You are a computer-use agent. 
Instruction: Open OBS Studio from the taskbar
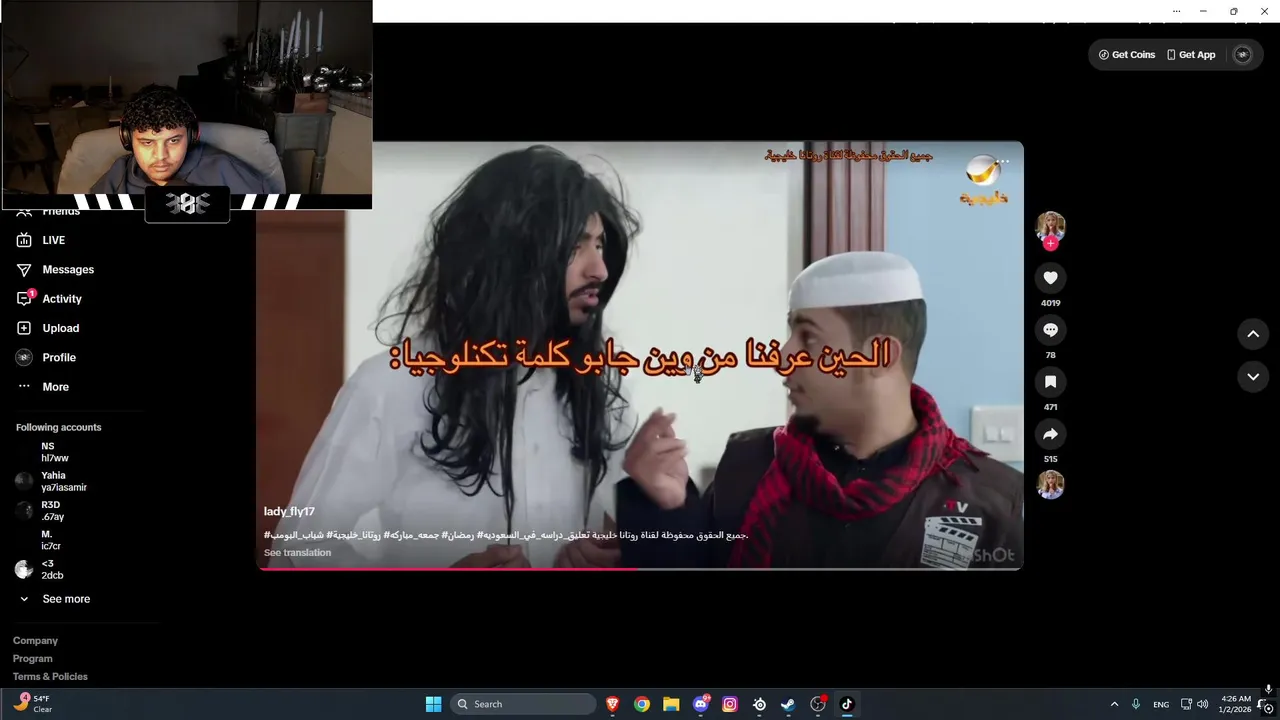(818, 704)
